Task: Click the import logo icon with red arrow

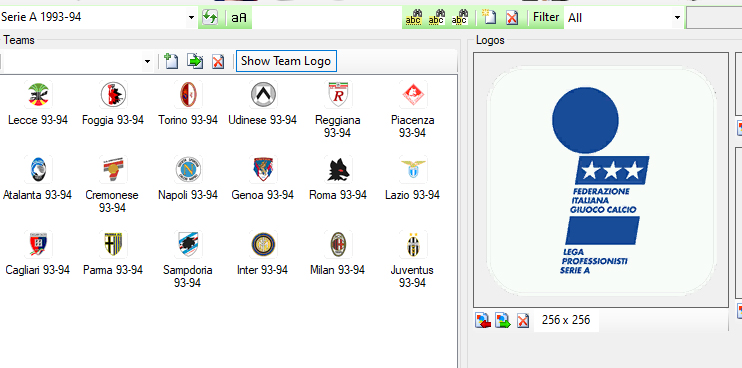Action: point(483,320)
